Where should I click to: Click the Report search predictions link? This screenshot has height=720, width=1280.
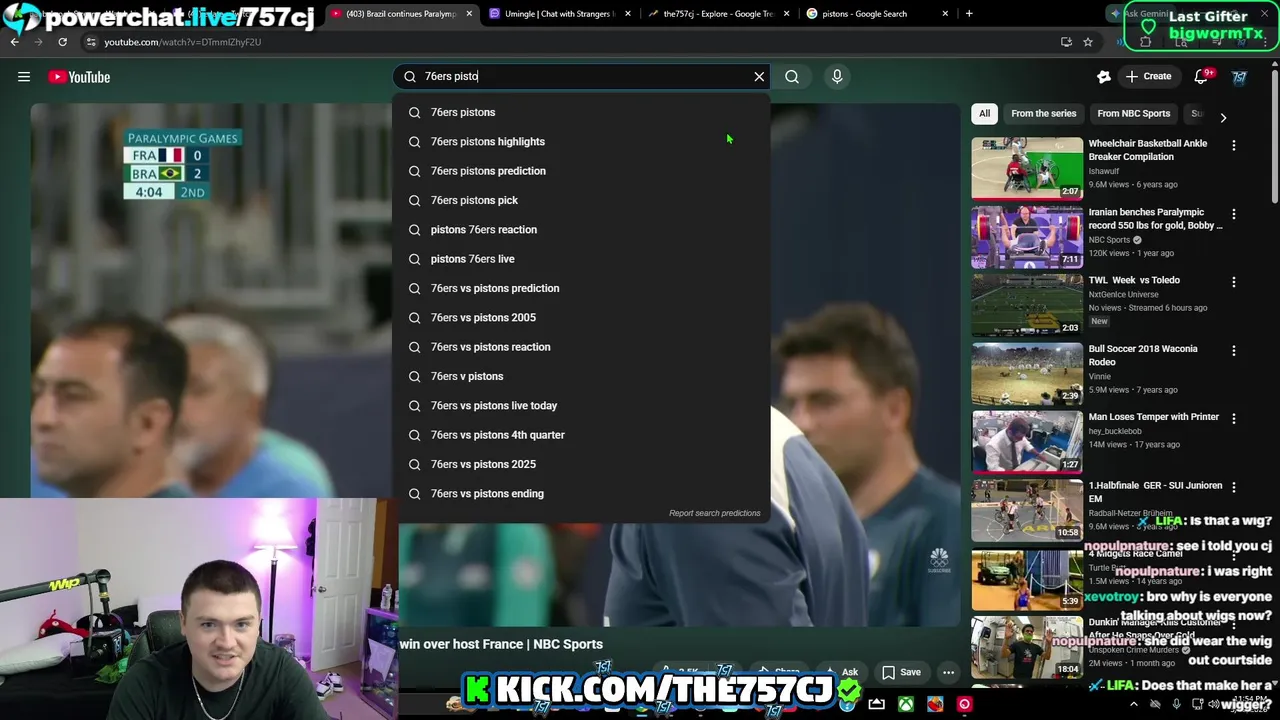click(714, 513)
